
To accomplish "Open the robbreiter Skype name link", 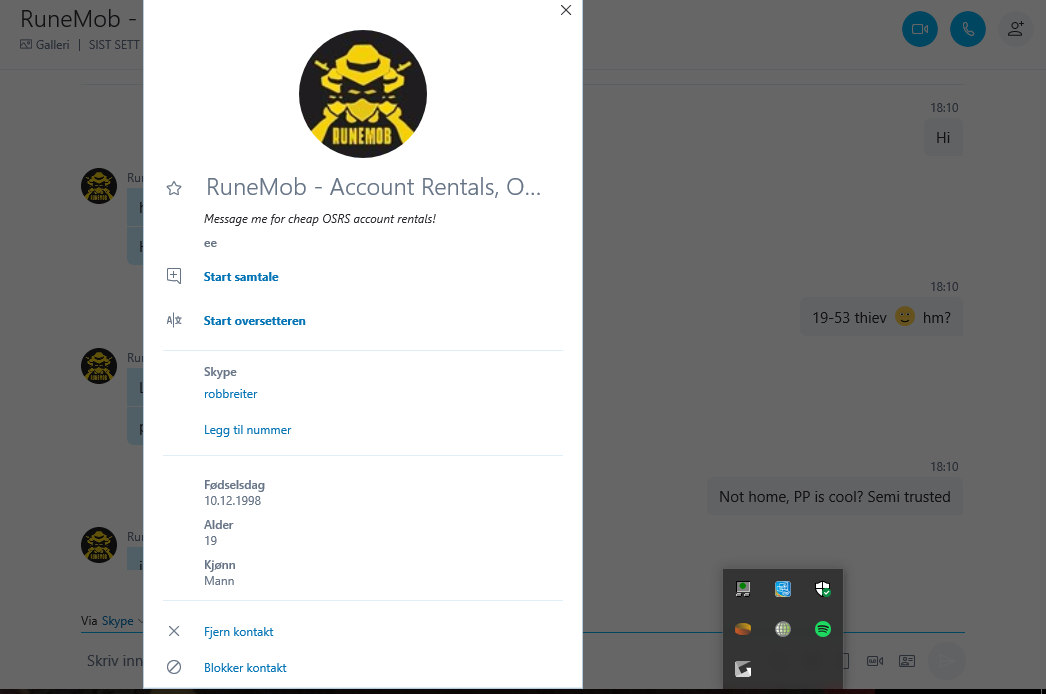I will tap(230, 394).
